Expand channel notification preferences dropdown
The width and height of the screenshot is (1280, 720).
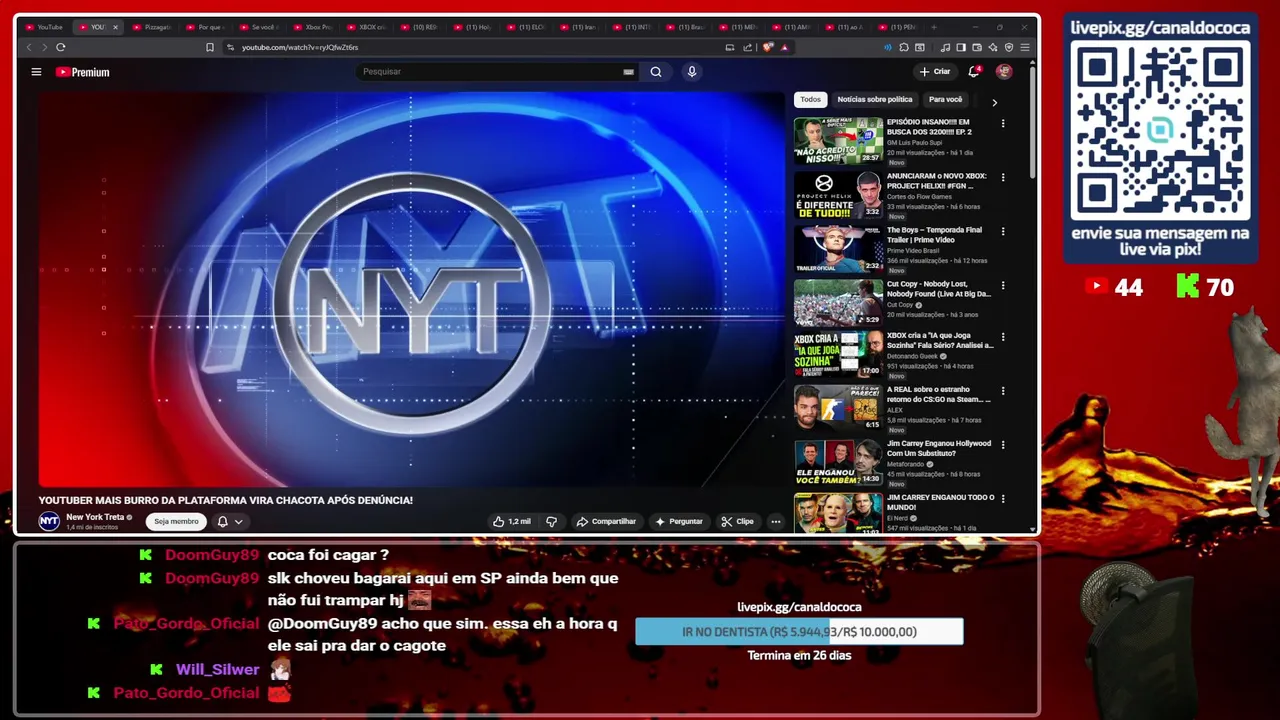point(238,521)
